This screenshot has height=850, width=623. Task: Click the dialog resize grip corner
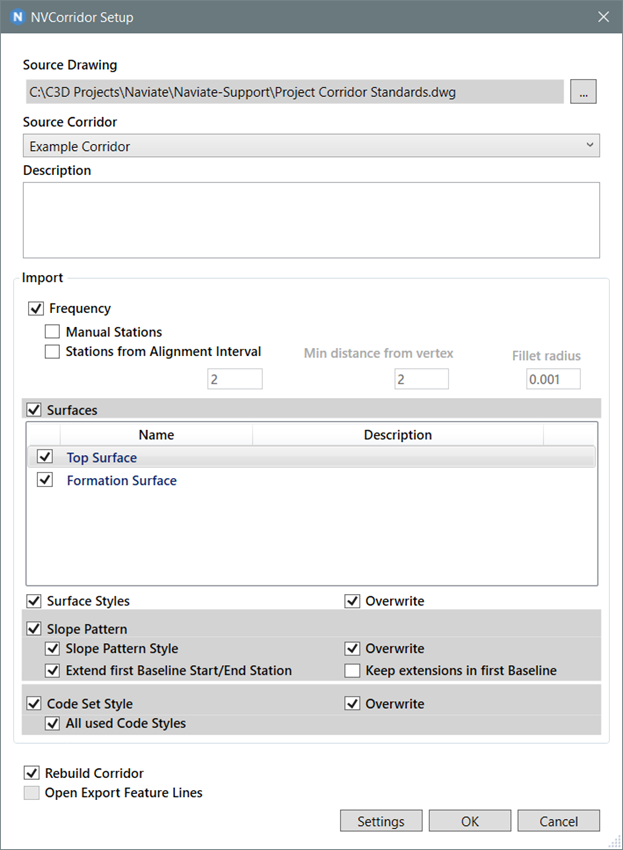coord(615,842)
